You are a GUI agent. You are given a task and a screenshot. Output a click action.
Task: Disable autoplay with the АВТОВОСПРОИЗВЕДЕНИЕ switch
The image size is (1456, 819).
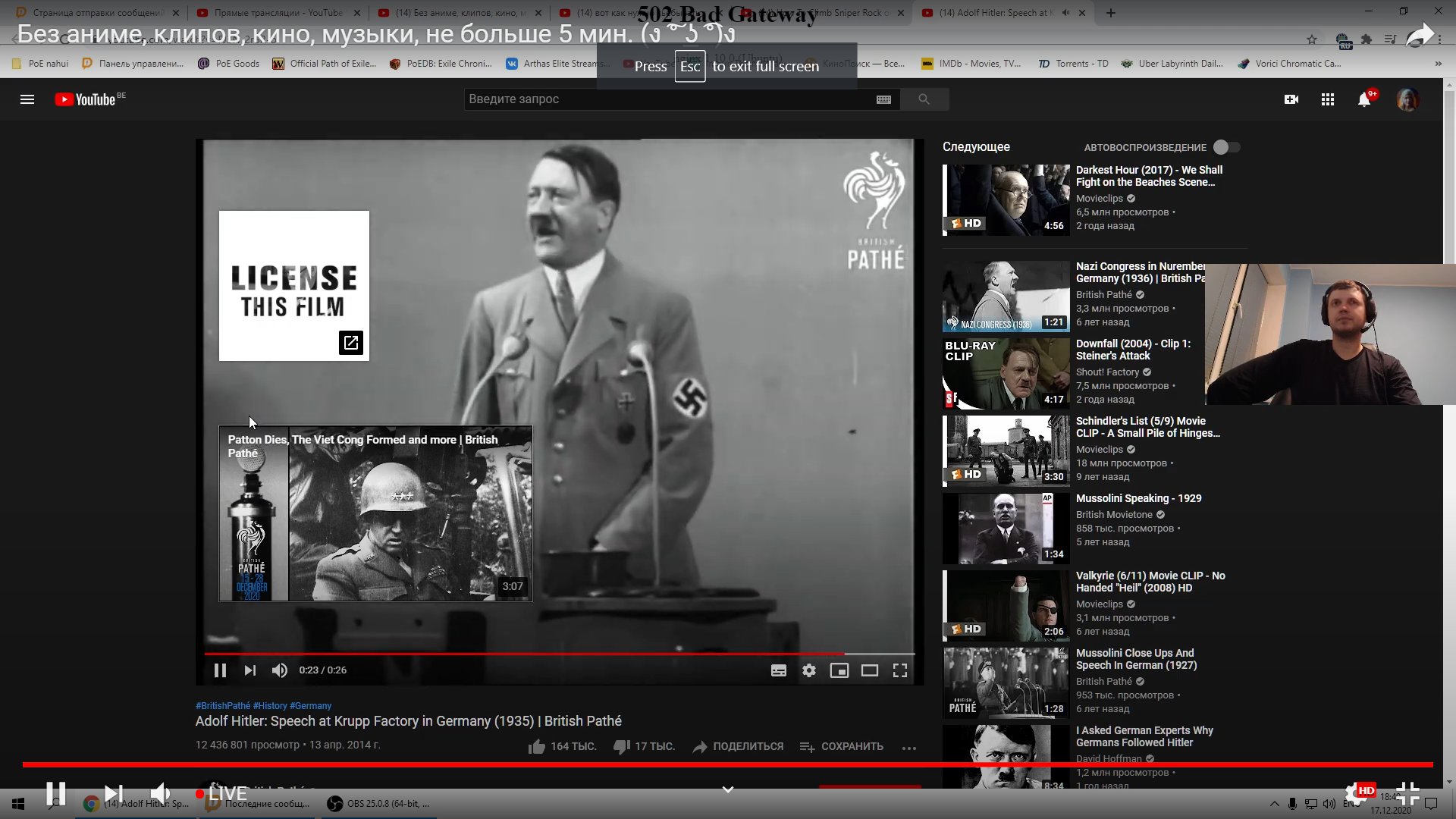1226,147
